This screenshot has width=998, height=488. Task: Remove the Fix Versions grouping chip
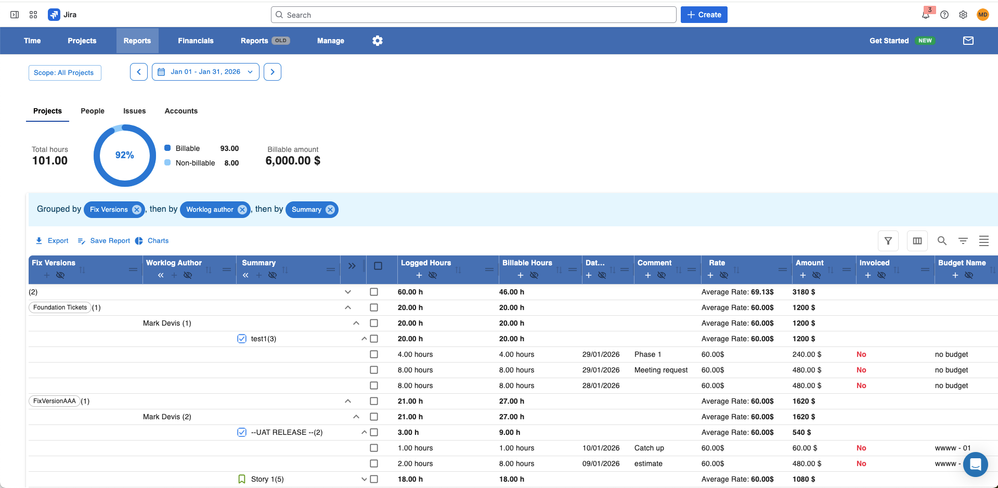coord(137,209)
